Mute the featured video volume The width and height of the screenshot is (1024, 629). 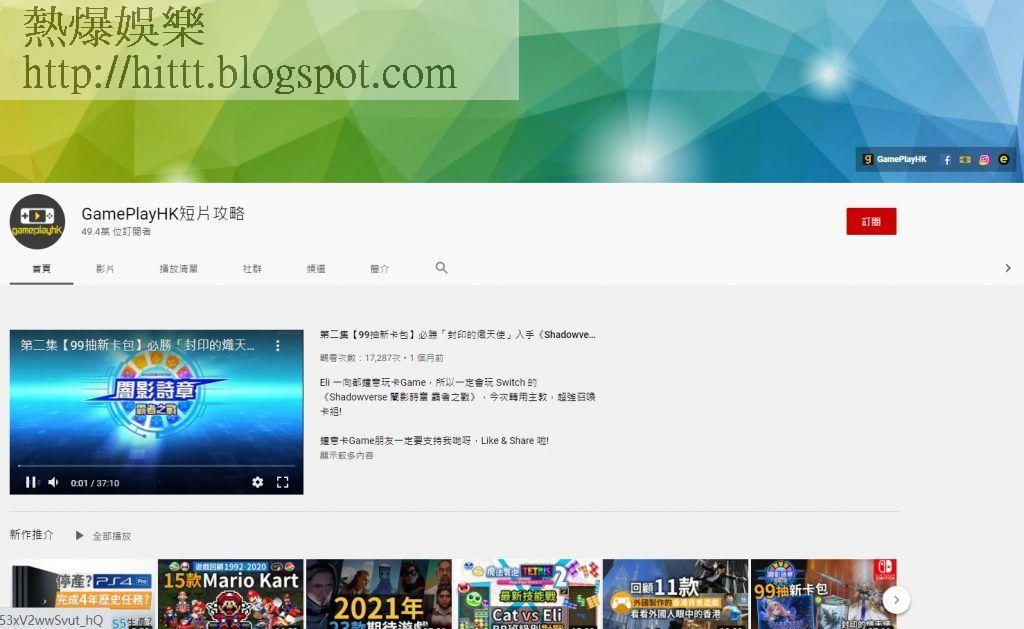pos(54,482)
